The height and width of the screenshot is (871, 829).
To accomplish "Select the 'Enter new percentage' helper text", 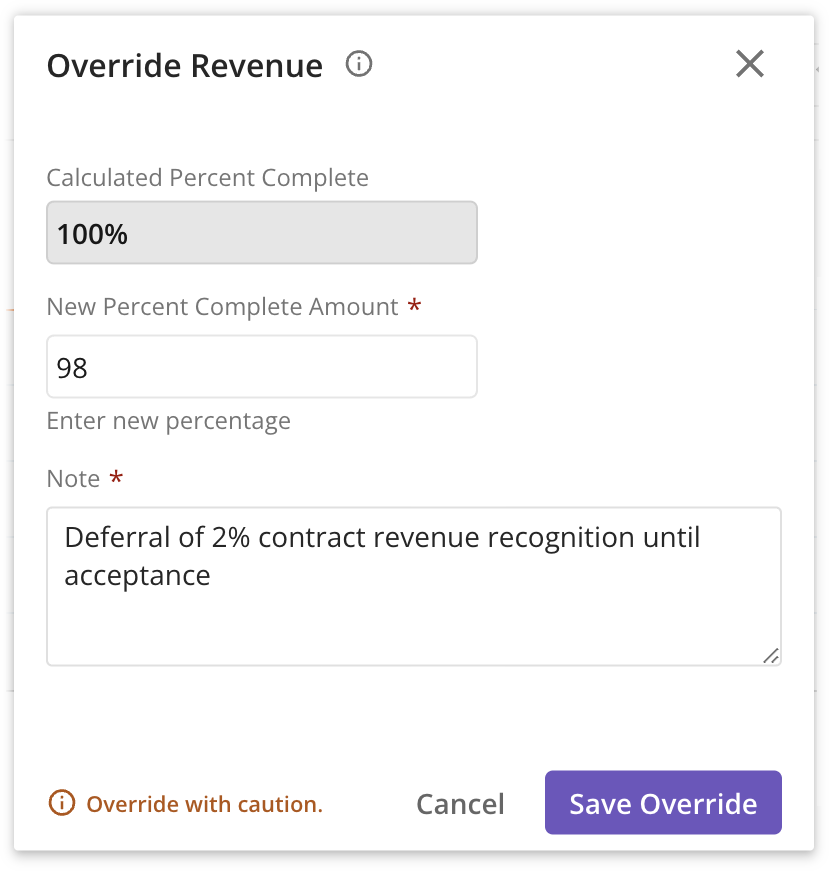I will point(168,421).
